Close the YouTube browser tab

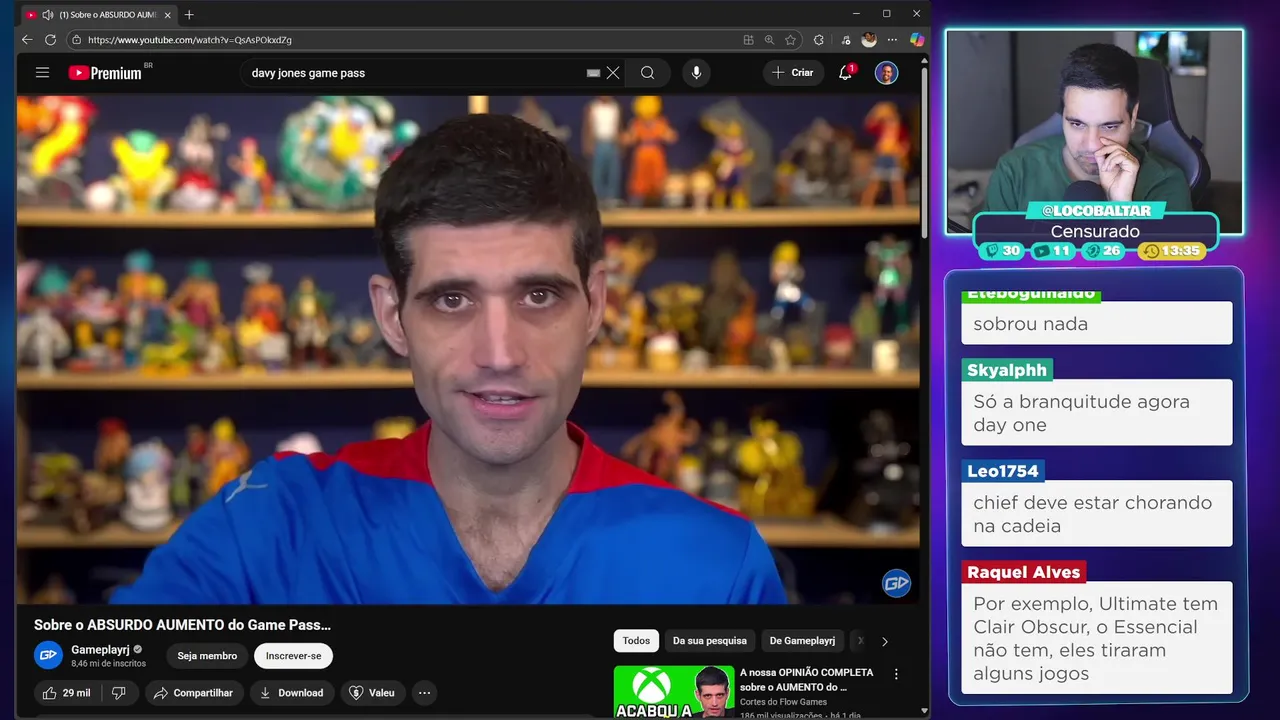[166, 15]
